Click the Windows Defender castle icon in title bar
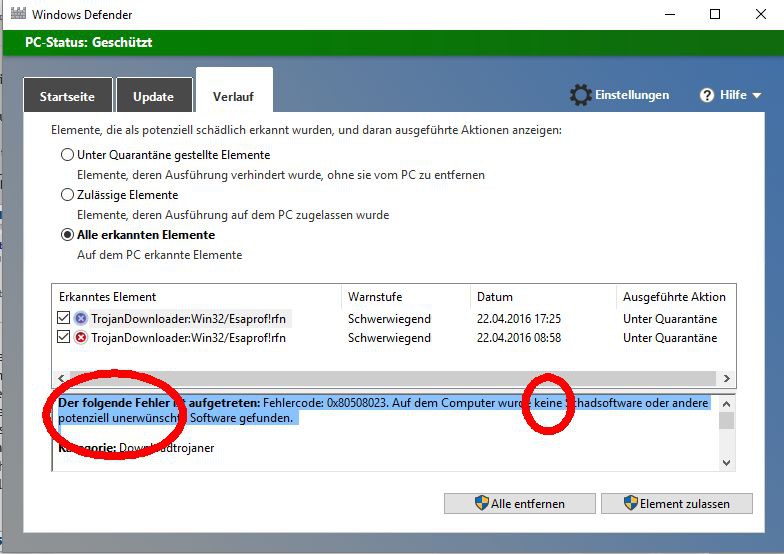This screenshot has width=784, height=554. coord(18,13)
